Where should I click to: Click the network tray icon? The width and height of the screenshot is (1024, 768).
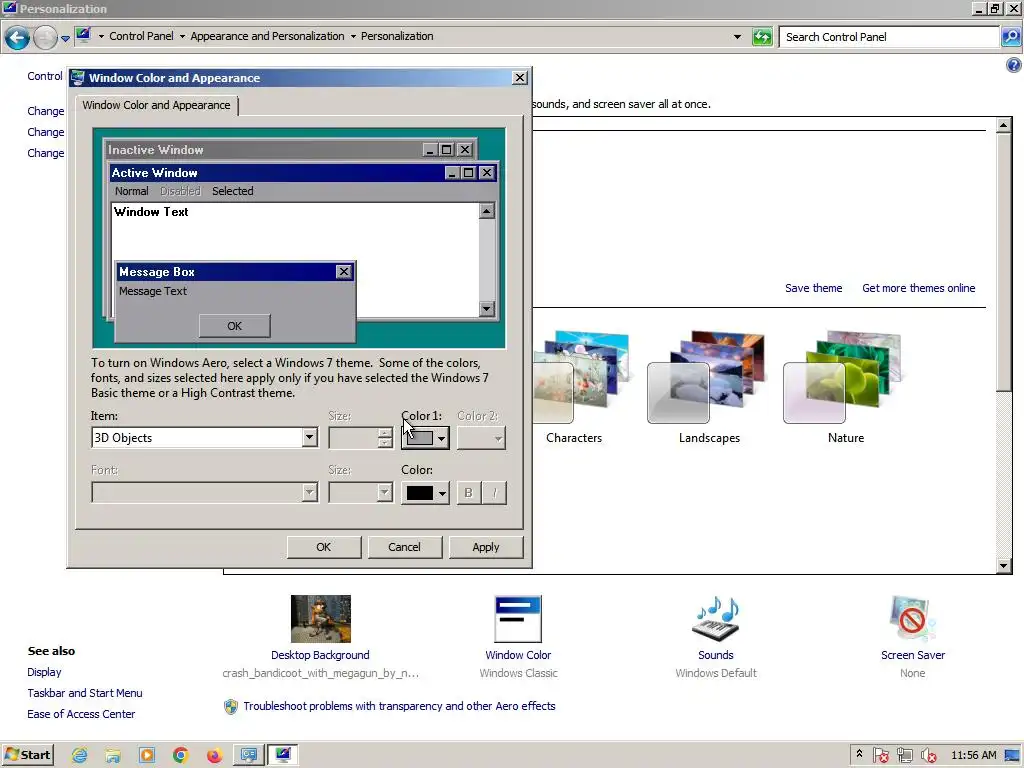[904, 756]
